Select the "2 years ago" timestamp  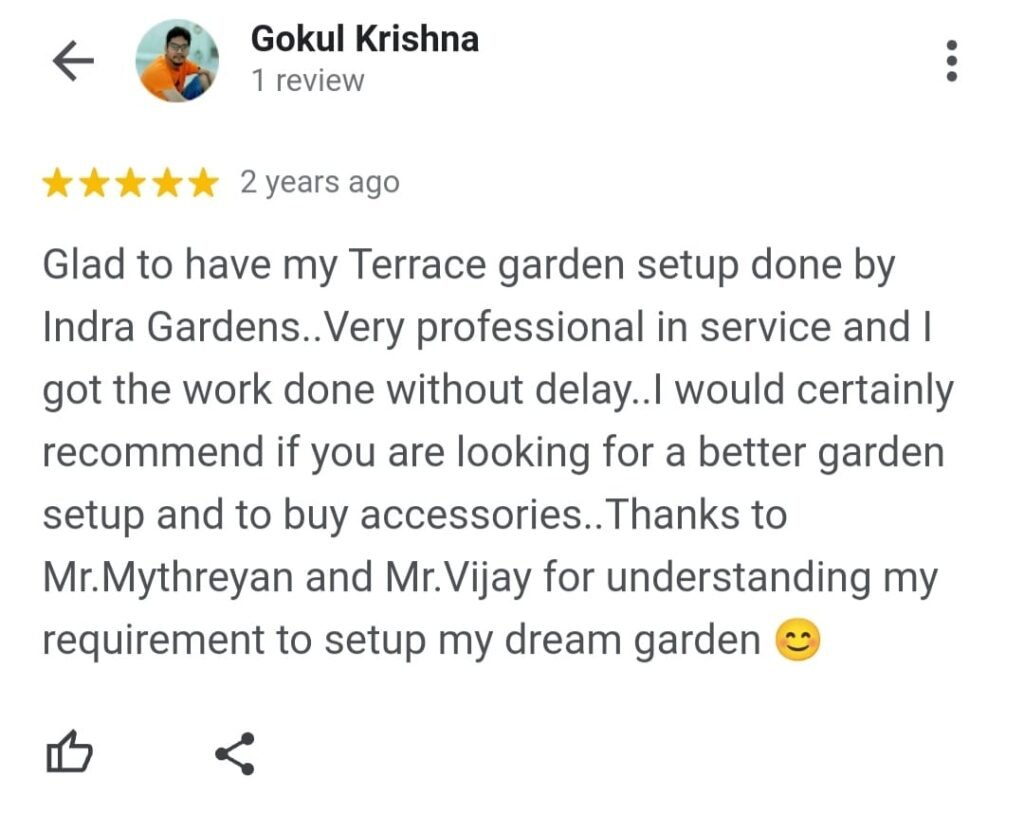[x=319, y=183]
